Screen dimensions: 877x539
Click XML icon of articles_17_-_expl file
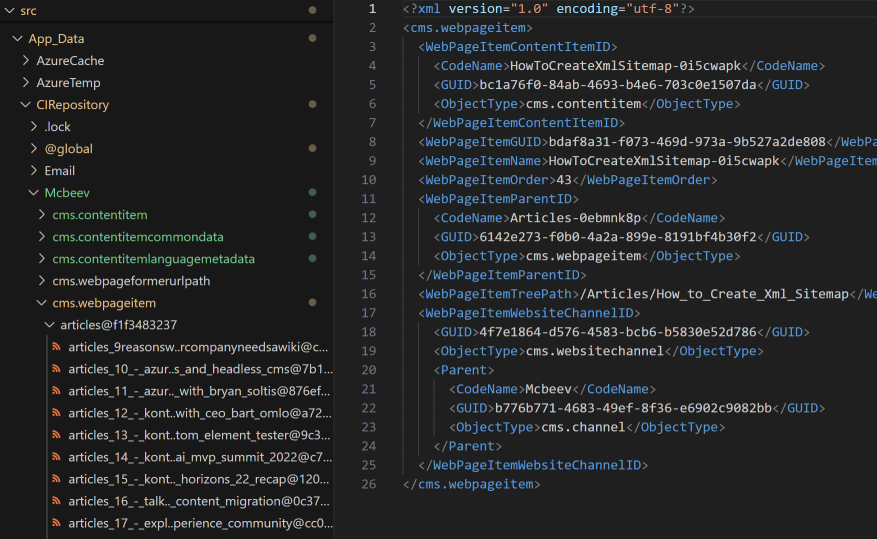(56, 523)
